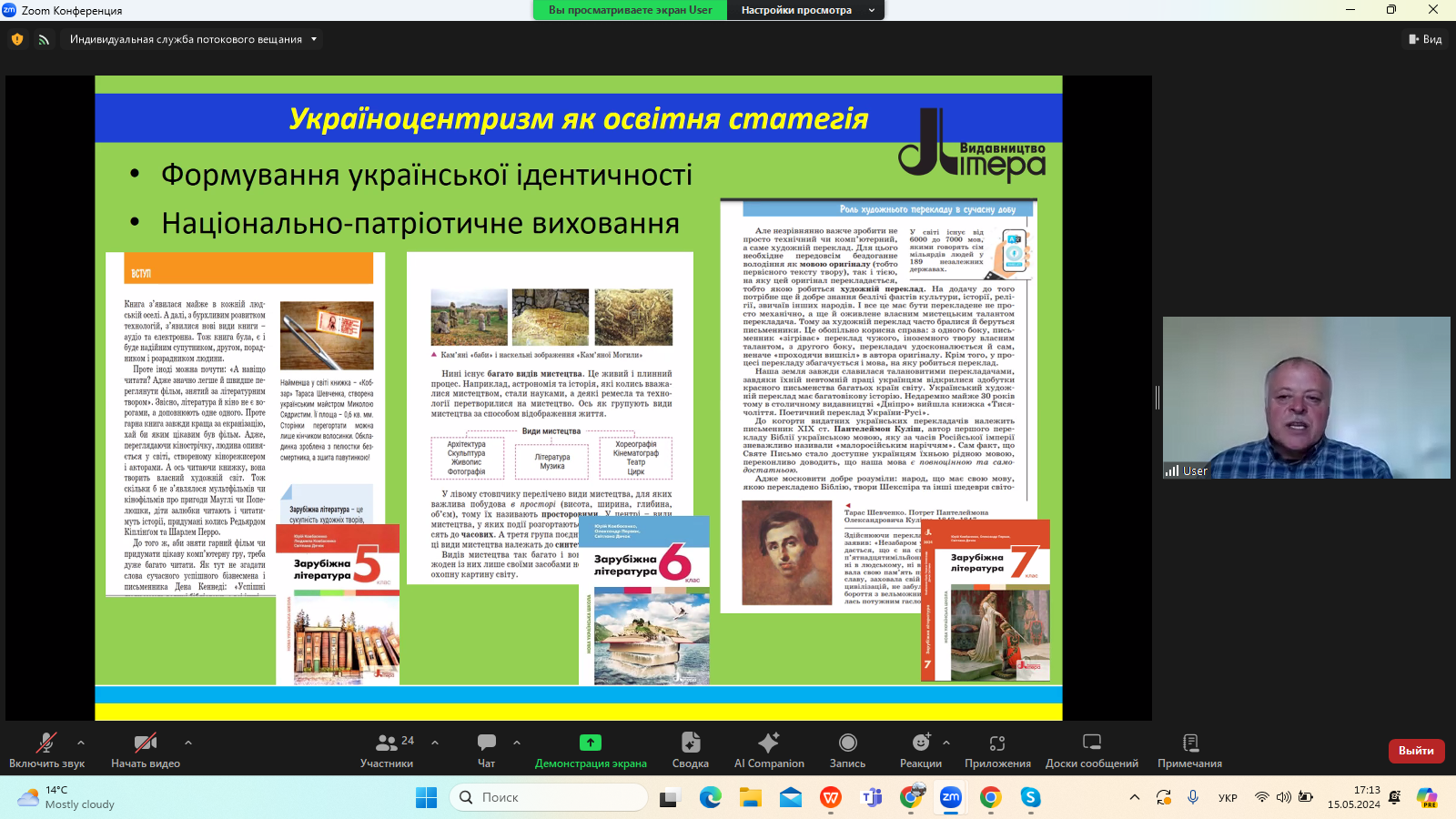This screenshot has width=1456, height=819.
Task: Open message boards (Доски сообщений)
Action: [x=1091, y=751]
